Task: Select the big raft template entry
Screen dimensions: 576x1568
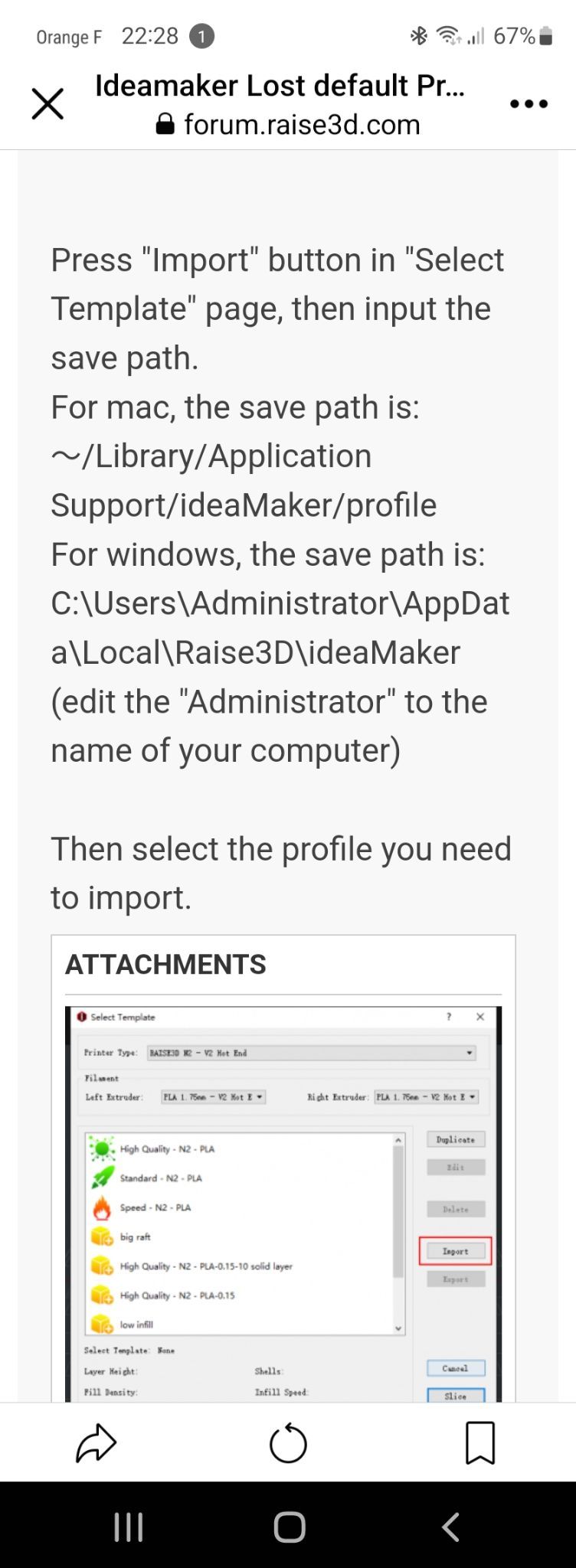Action: pos(121,1236)
